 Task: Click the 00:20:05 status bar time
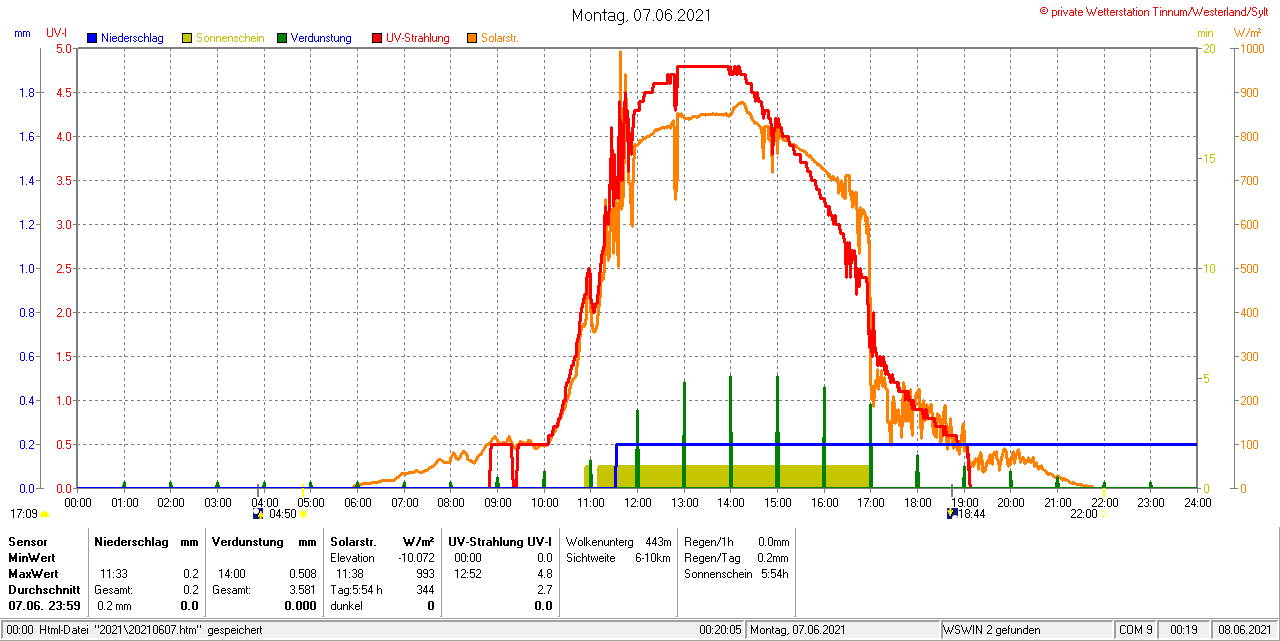(x=720, y=630)
